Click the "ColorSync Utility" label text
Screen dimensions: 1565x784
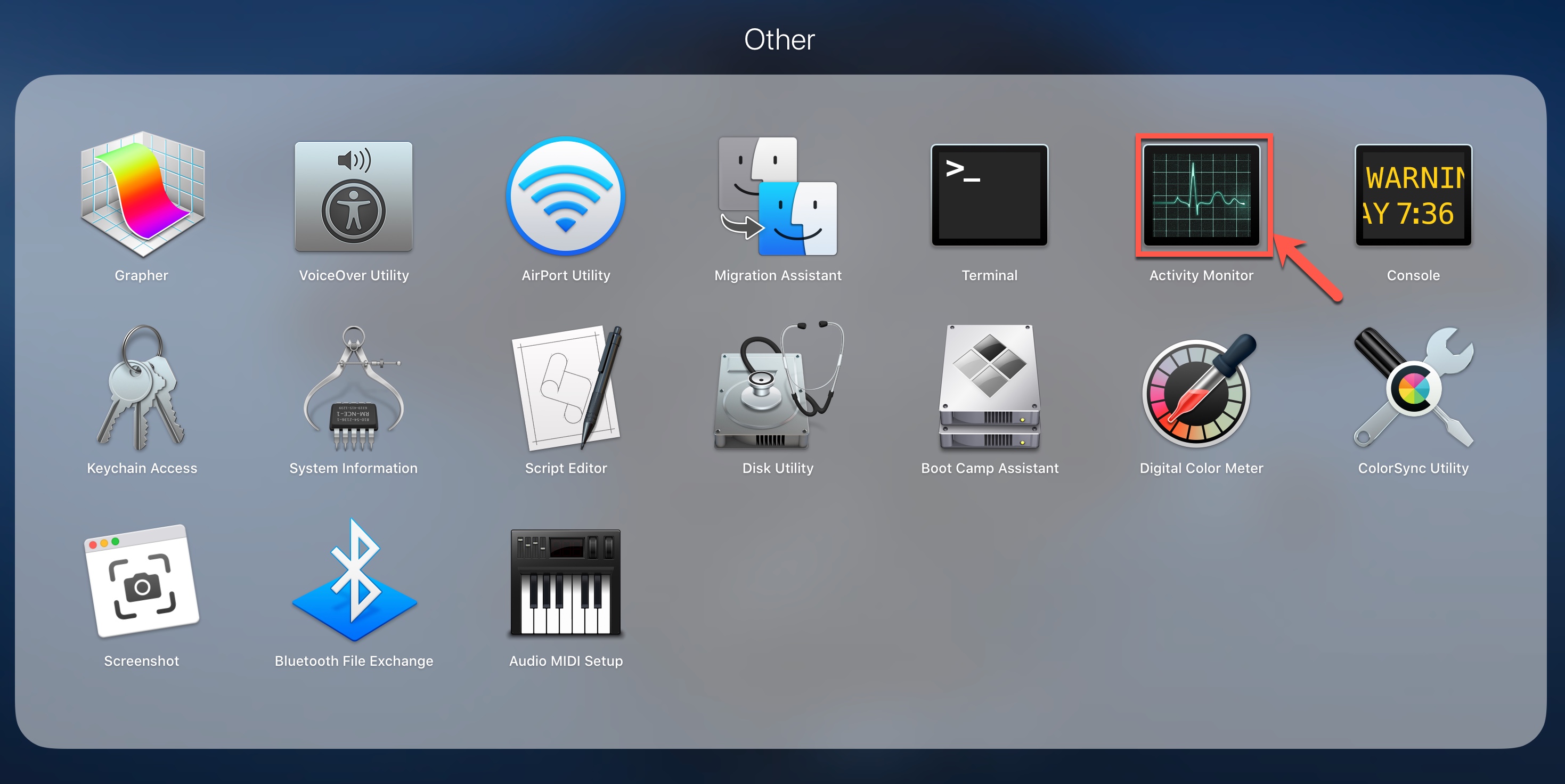1413,468
